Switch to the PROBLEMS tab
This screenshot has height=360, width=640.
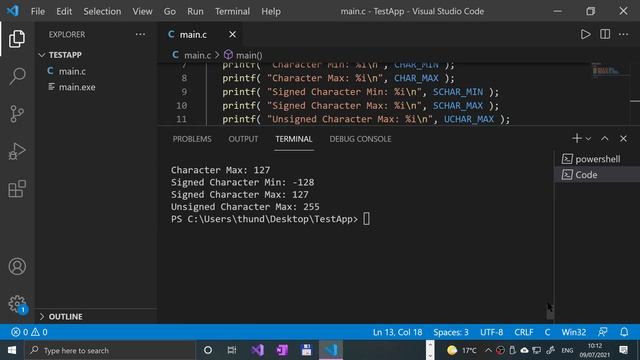192,139
